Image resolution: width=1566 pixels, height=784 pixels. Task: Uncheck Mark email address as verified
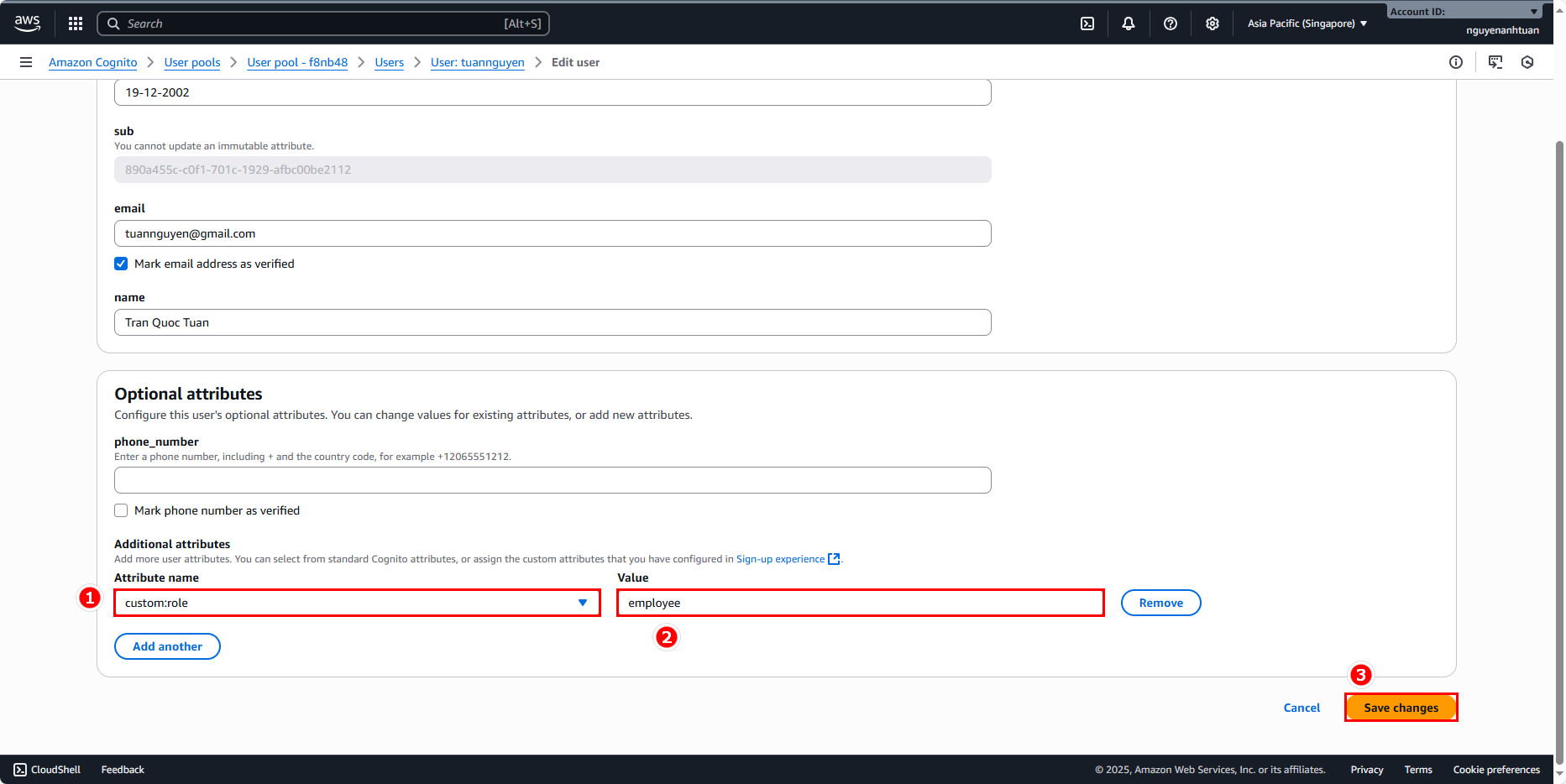[121, 264]
